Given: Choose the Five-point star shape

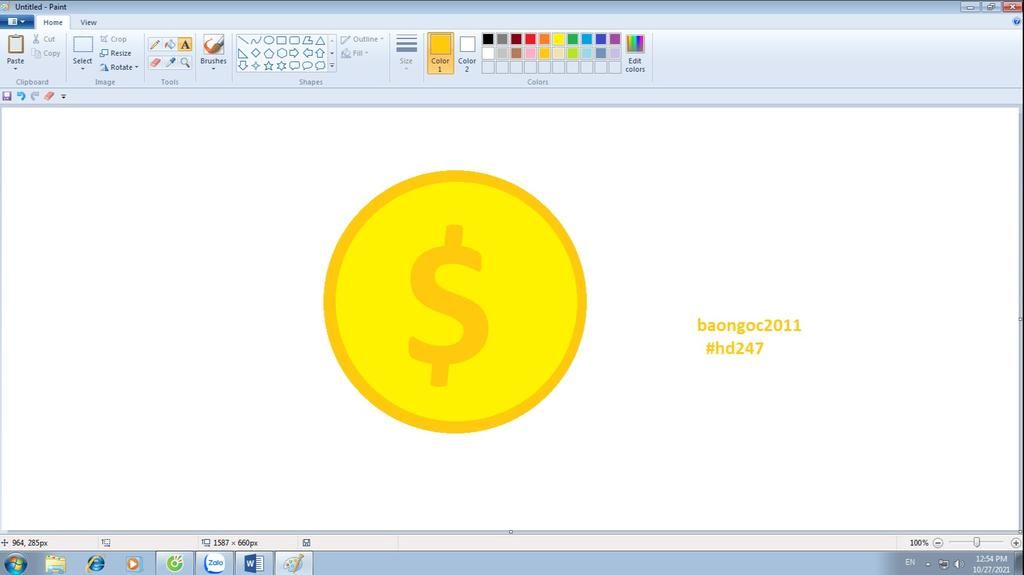Looking at the screenshot, I should [268, 65].
